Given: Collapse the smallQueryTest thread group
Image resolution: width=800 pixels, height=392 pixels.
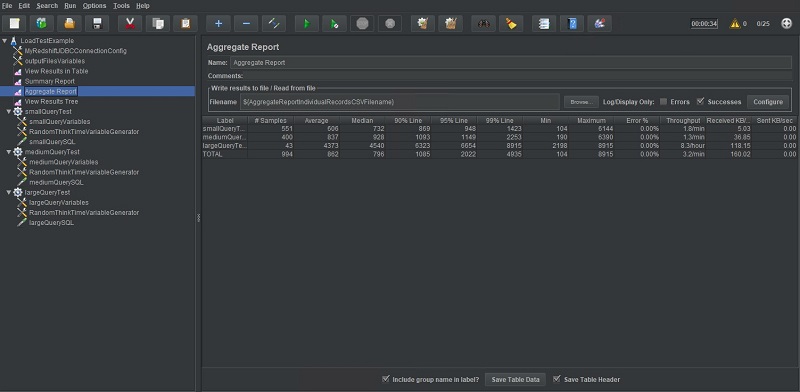Looking at the screenshot, I should (x=9, y=111).
